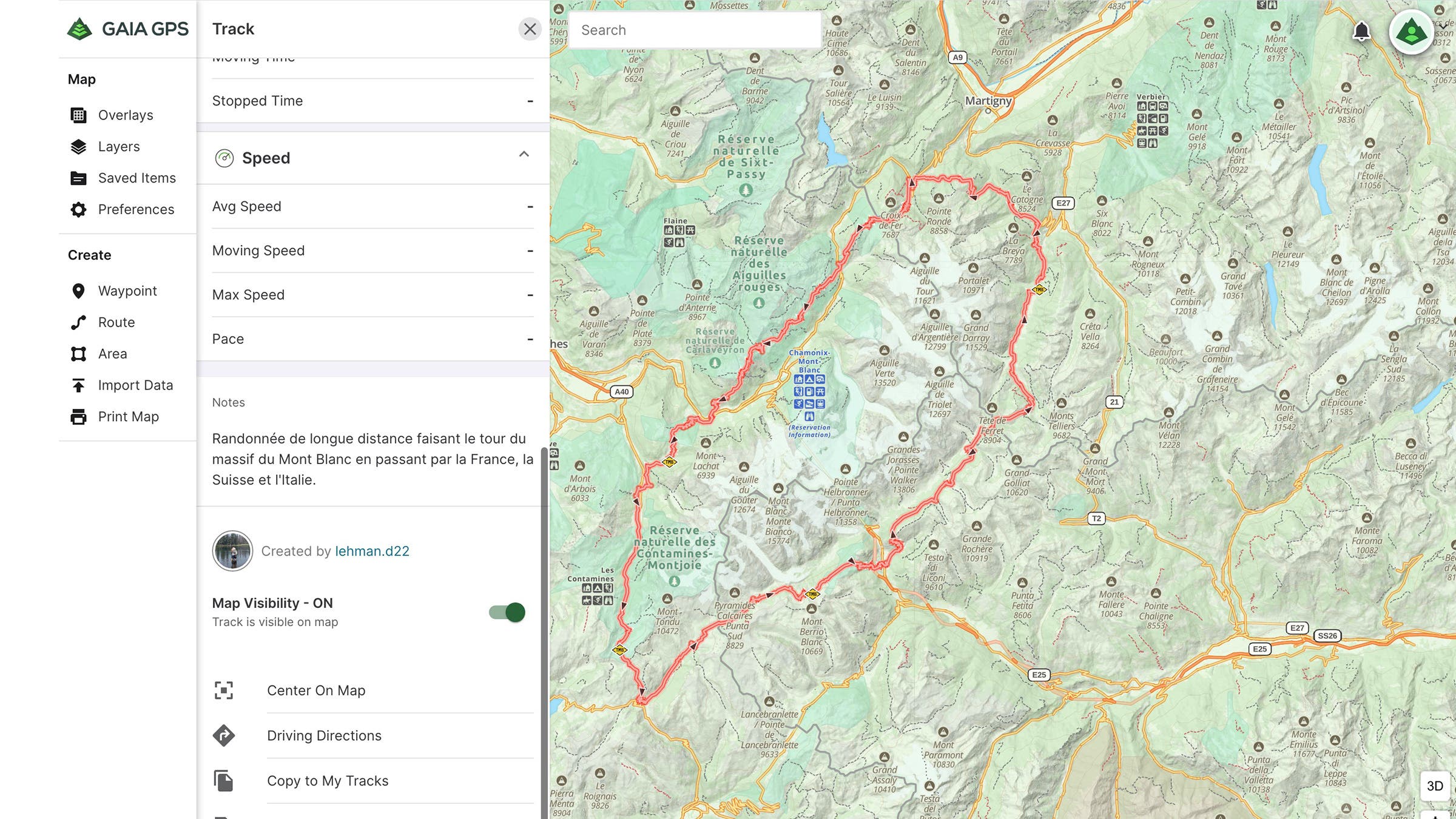Open the notifications bell
Viewport: 1456px width, 819px height.
point(1361,32)
